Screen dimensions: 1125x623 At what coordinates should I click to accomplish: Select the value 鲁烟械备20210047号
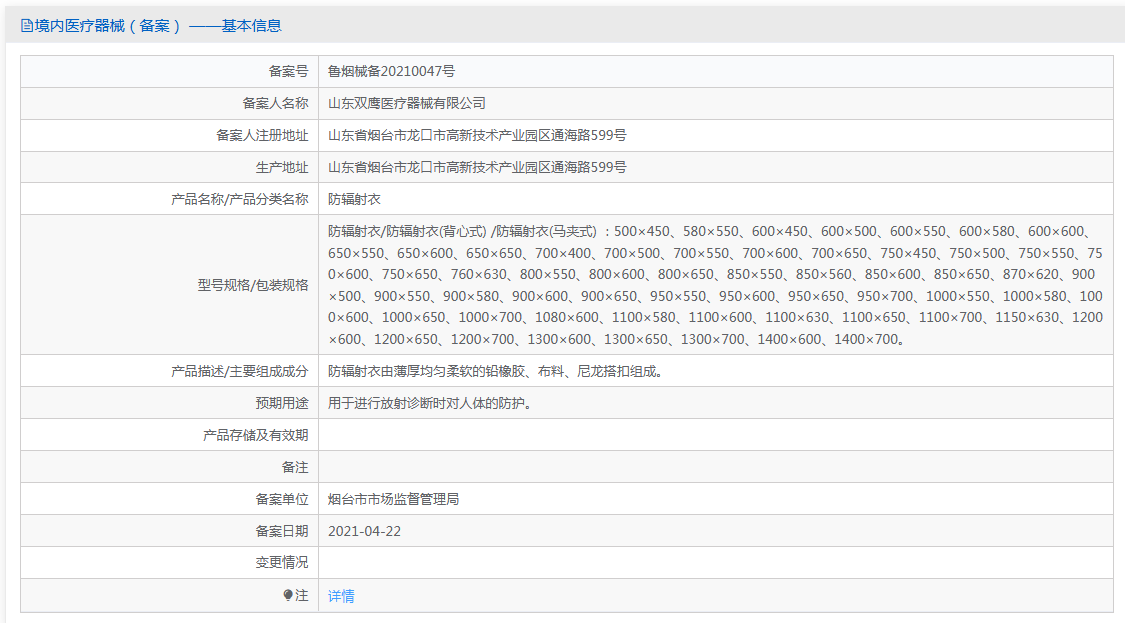tap(391, 71)
